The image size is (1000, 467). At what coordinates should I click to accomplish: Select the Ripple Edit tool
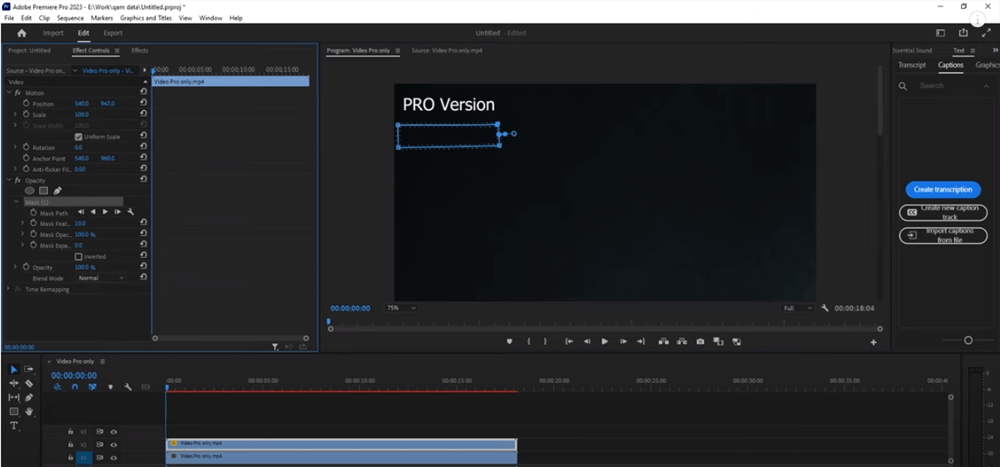pyautogui.click(x=14, y=383)
